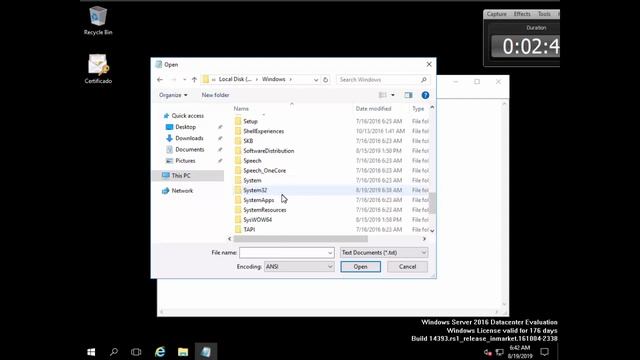Refresh the Windows folder listing
This screenshot has height=360, width=640.
point(325,80)
